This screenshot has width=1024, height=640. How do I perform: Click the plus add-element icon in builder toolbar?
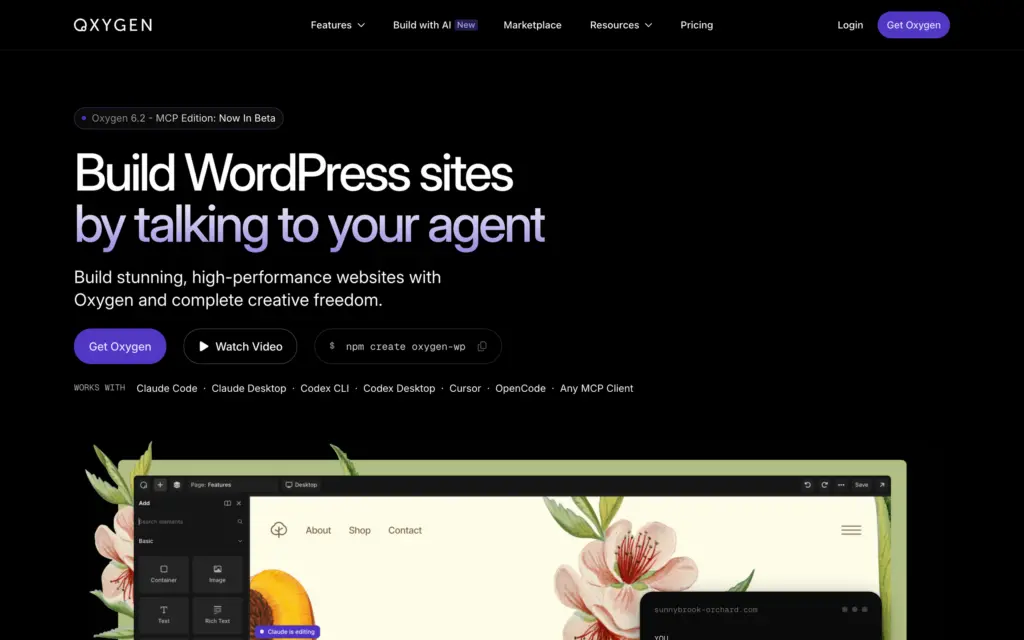point(160,485)
